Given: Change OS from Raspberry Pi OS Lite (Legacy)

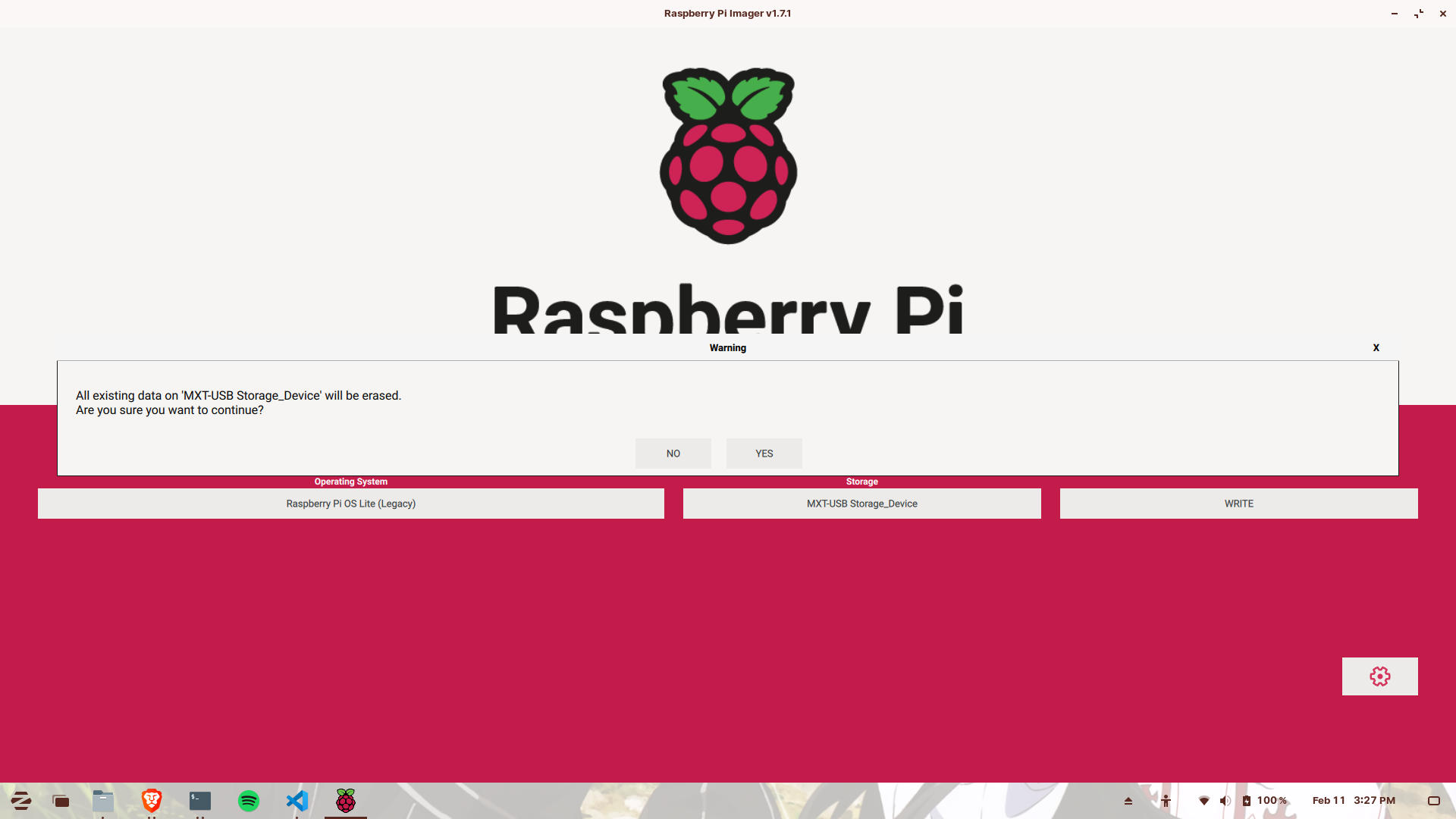Looking at the screenshot, I should click(x=350, y=504).
